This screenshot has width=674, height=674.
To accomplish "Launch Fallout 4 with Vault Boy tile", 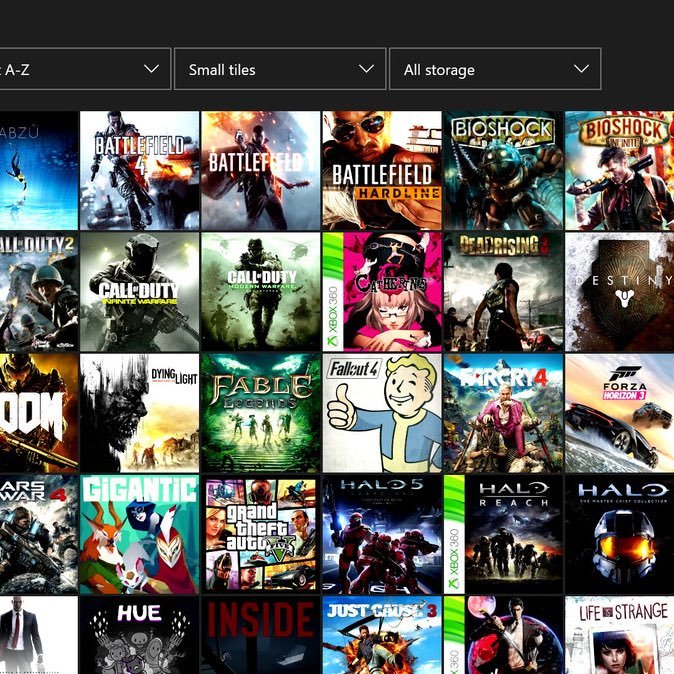I will click(x=382, y=413).
